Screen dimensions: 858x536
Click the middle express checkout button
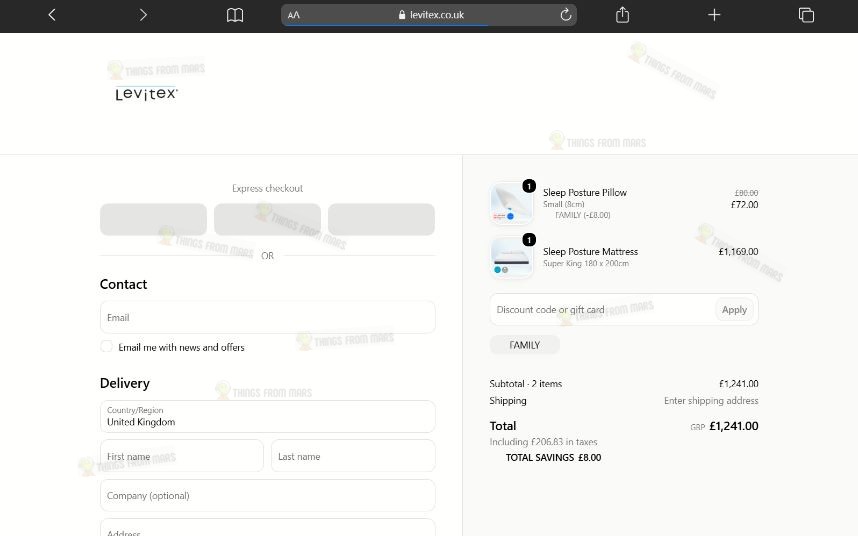click(x=268, y=219)
